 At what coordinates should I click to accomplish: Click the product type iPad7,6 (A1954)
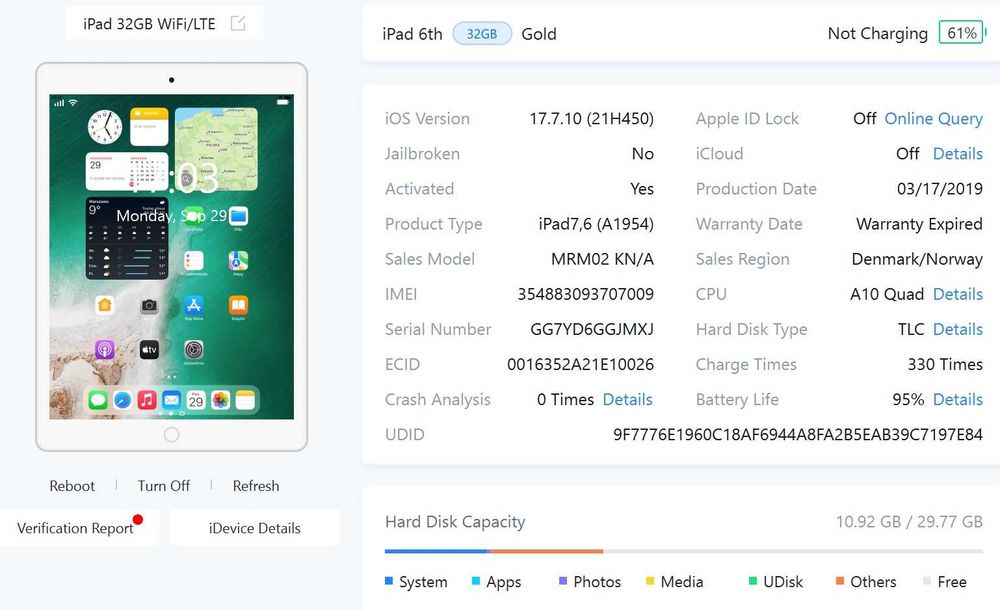(596, 224)
